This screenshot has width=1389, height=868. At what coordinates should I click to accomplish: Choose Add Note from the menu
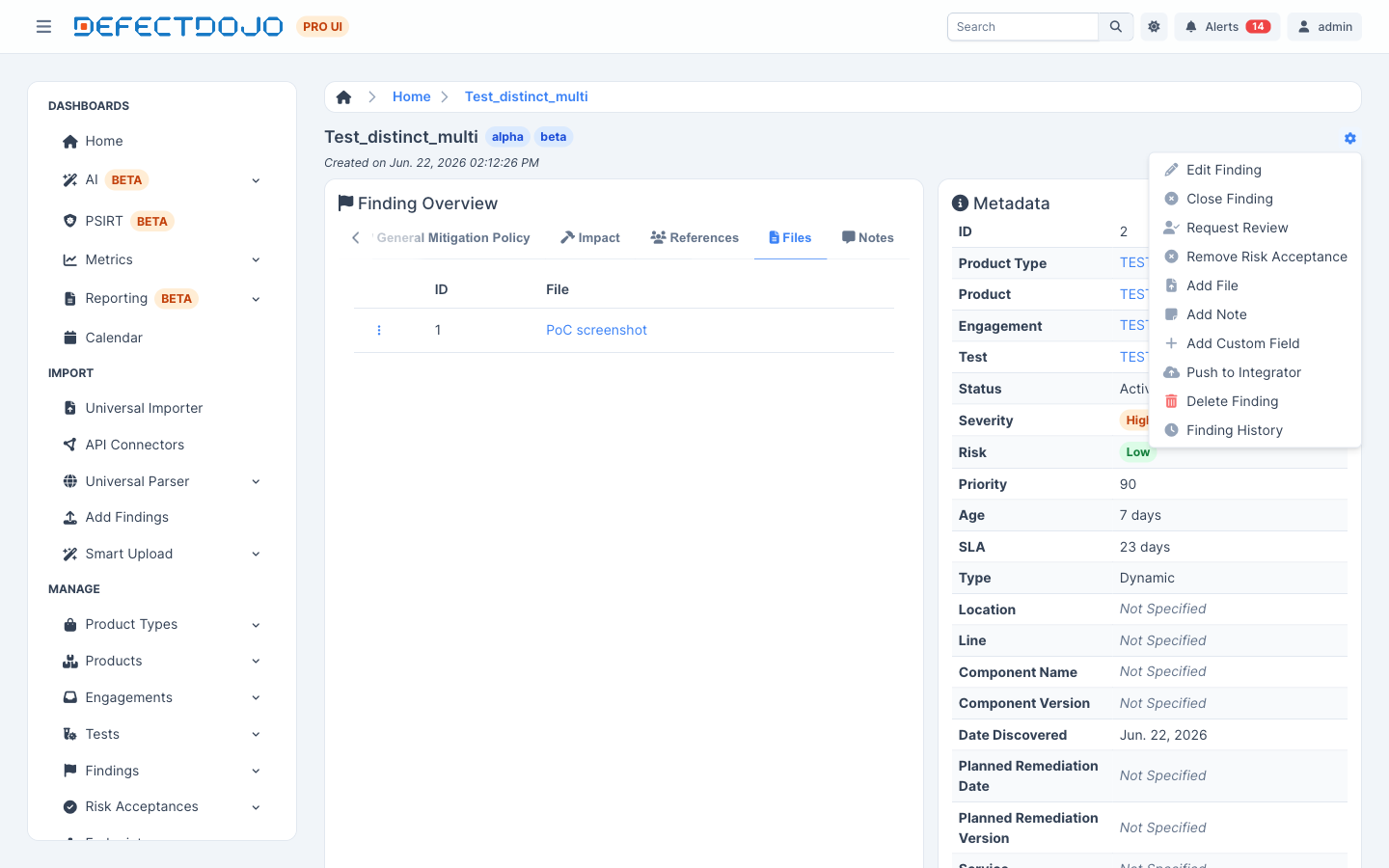[1255, 314]
